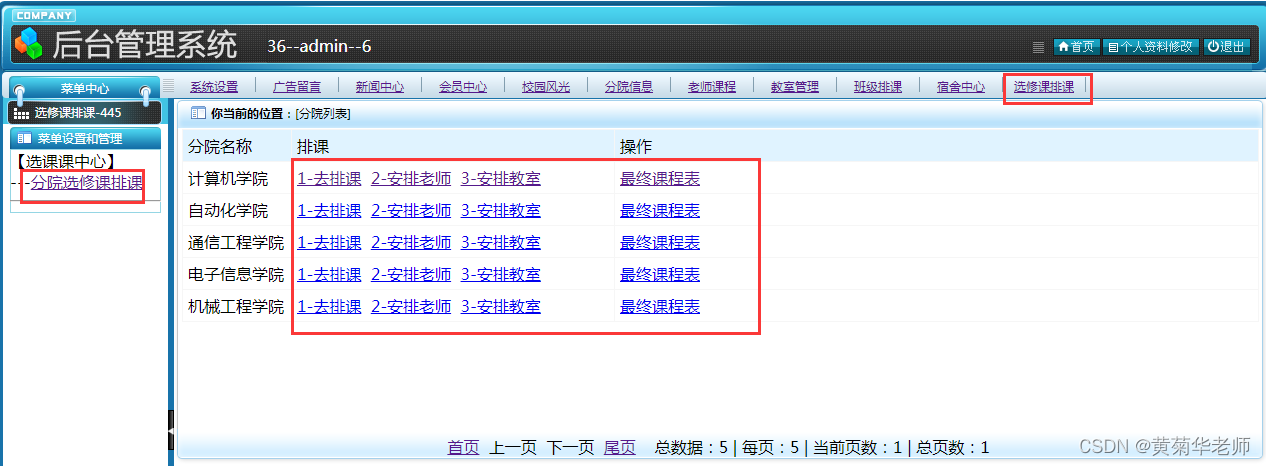Click the 首页 home button
1266x466 pixels.
coord(1076,47)
